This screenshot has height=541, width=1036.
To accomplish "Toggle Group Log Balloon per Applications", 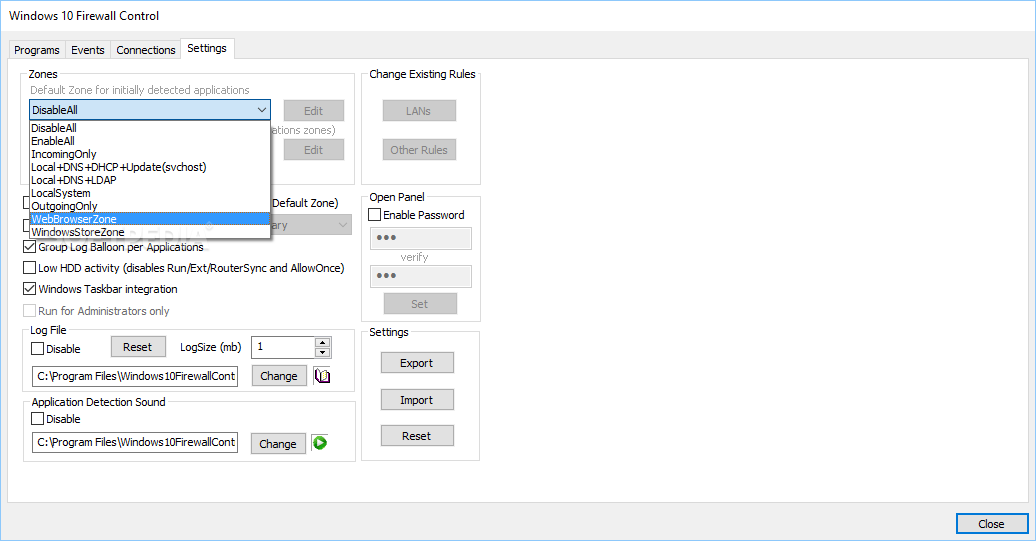I will [x=30, y=247].
